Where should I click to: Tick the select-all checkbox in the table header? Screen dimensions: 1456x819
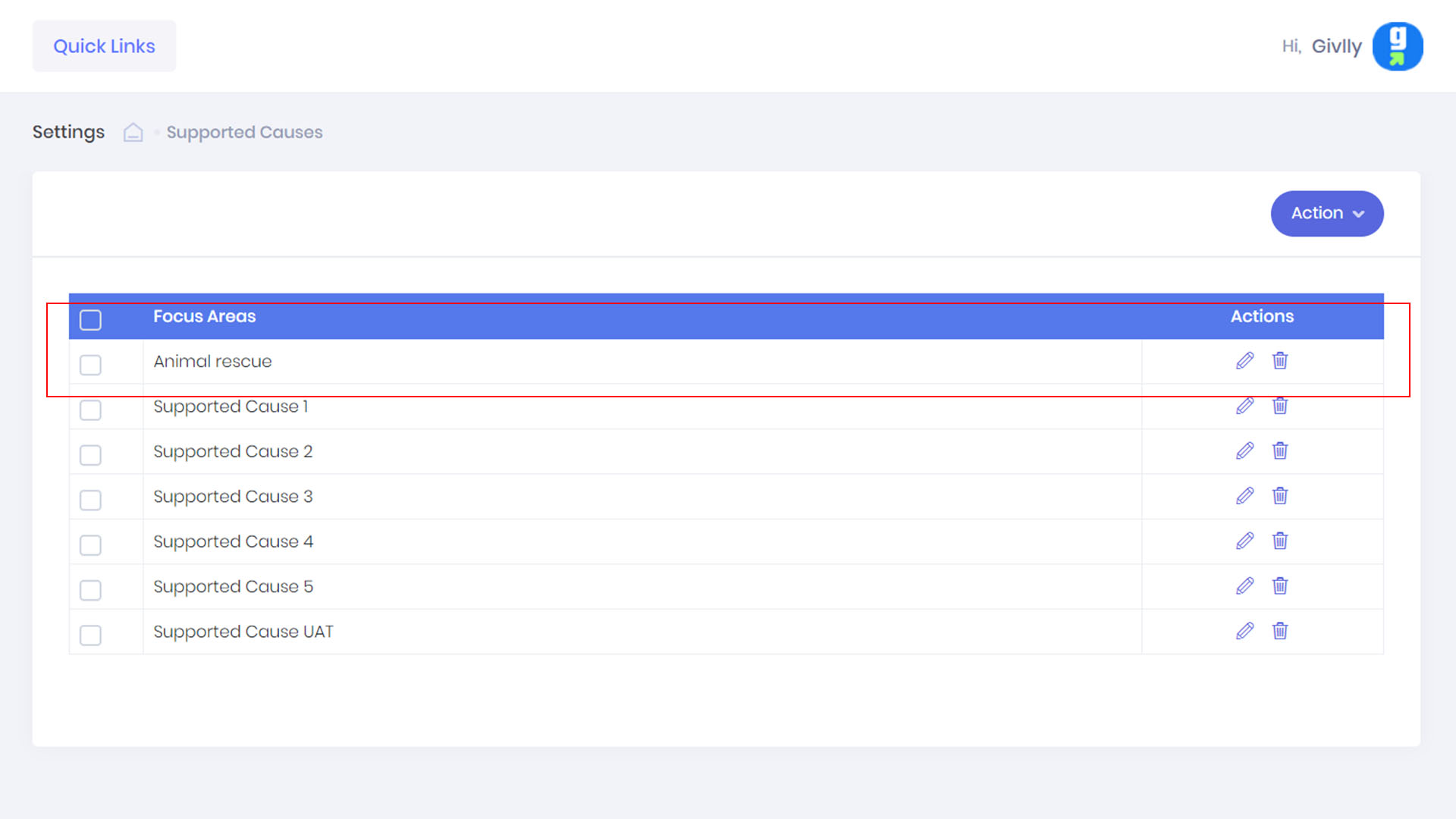90,320
